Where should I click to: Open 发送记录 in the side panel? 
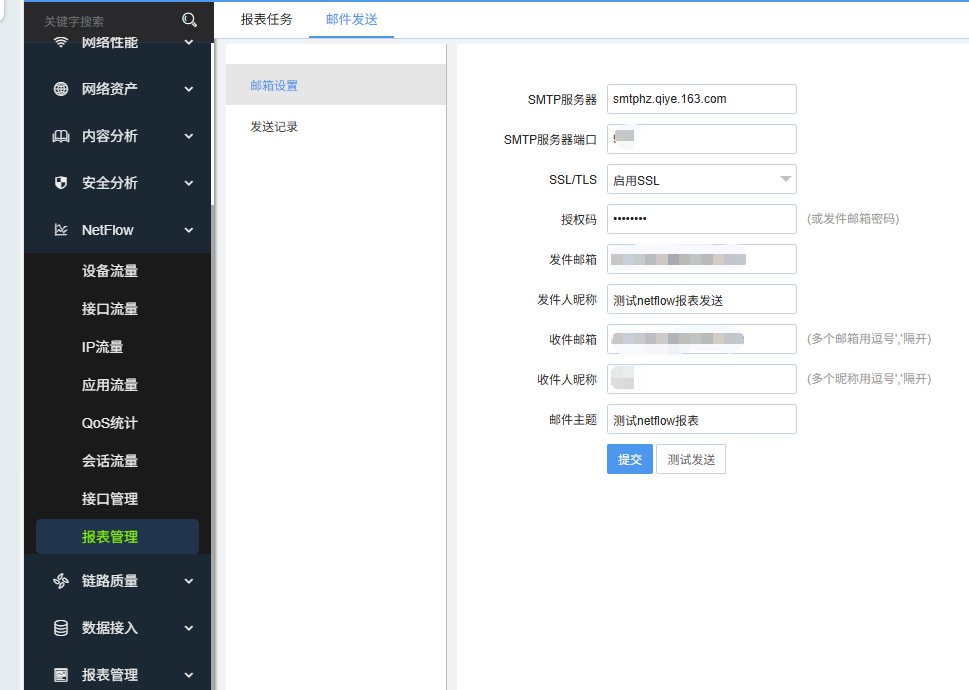274,127
